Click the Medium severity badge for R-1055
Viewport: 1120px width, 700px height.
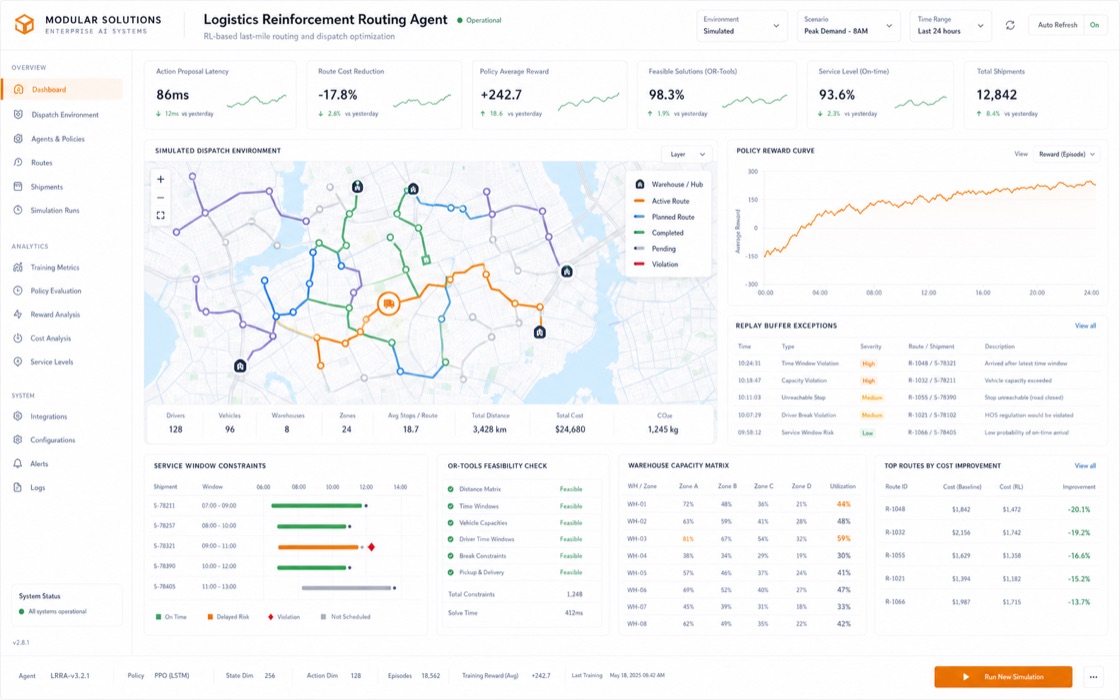click(872, 398)
